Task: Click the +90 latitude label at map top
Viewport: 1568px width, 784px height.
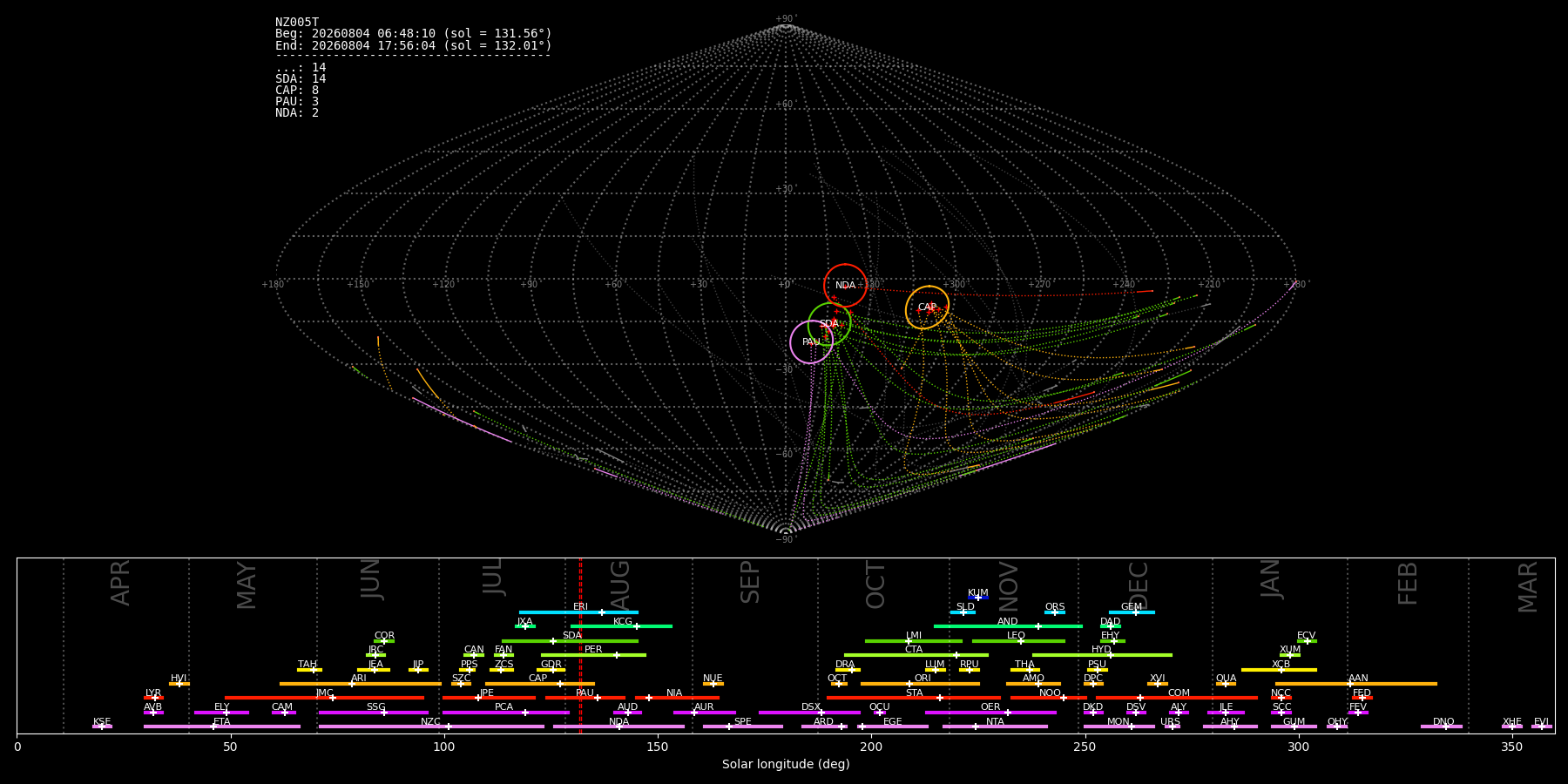Action: [x=786, y=18]
